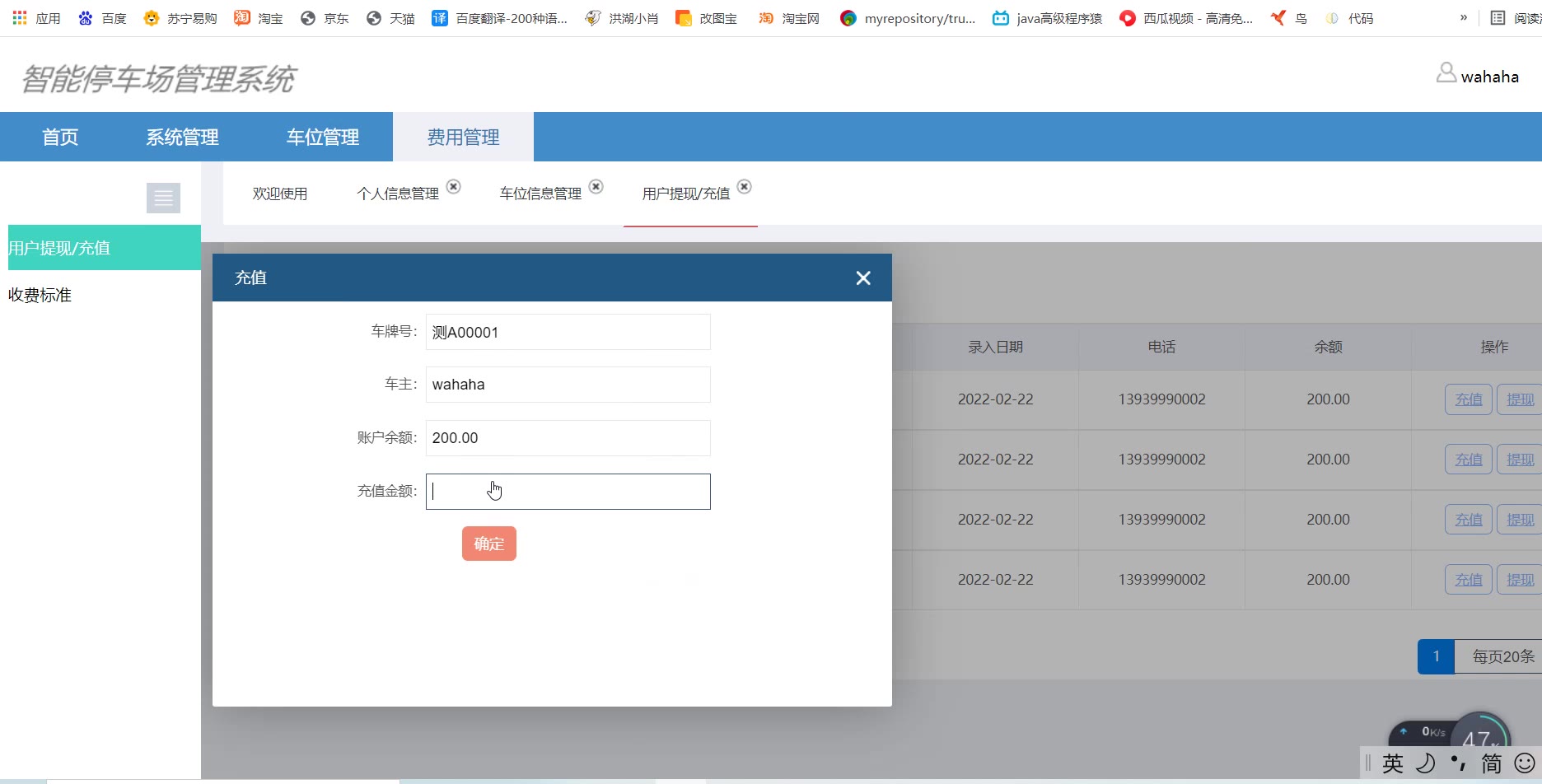Open the reading list icon
Screen dimensions: 1542x784
pos(1498,17)
